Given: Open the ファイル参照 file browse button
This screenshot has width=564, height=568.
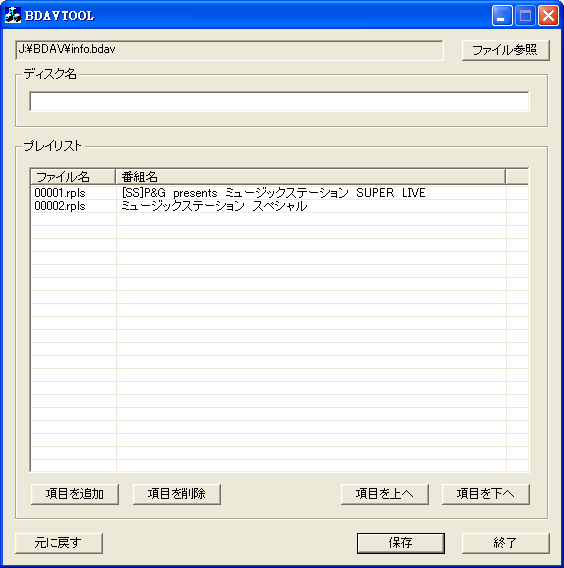Looking at the screenshot, I should (x=505, y=50).
